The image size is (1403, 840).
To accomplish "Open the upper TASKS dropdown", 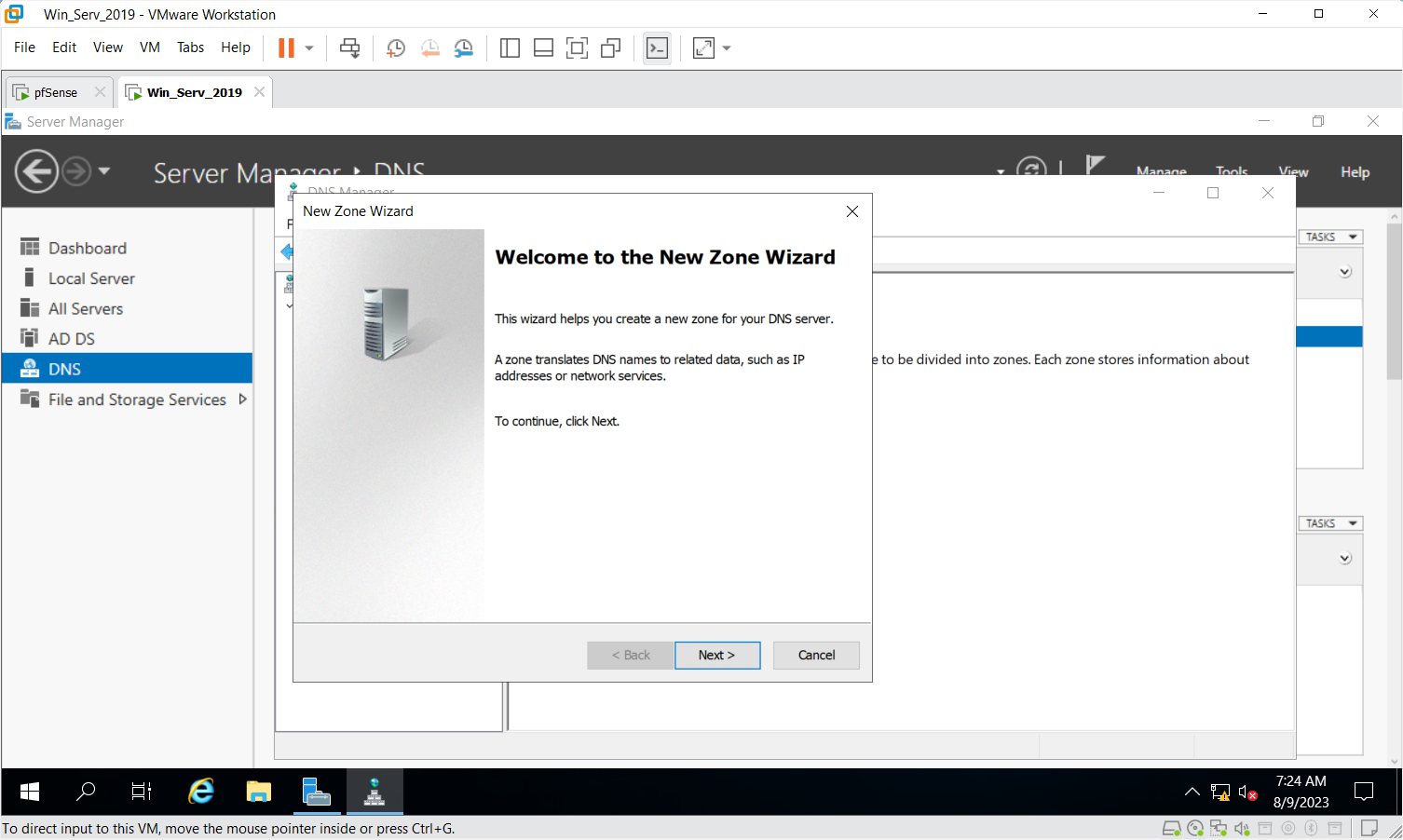I will click(x=1330, y=237).
